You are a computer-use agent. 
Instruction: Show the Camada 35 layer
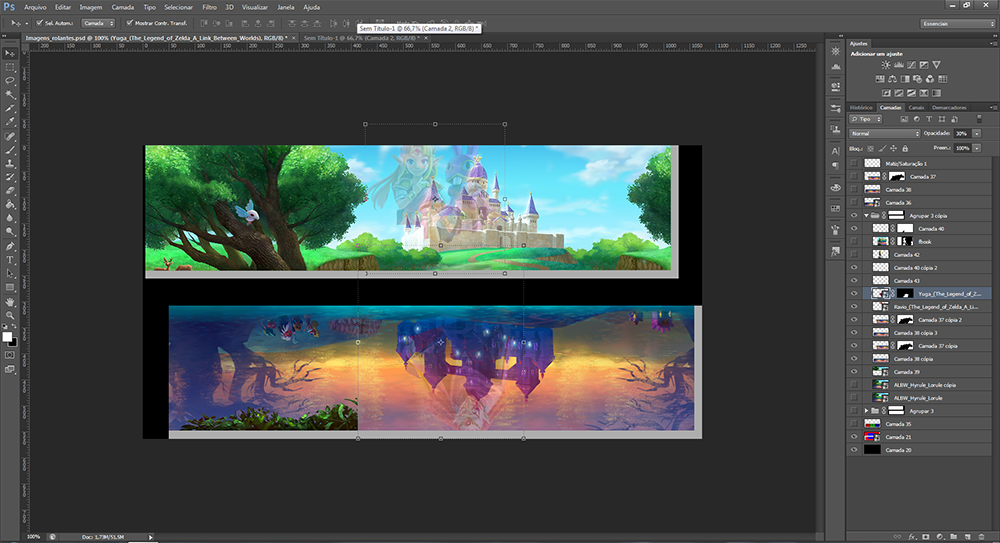click(854, 424)
